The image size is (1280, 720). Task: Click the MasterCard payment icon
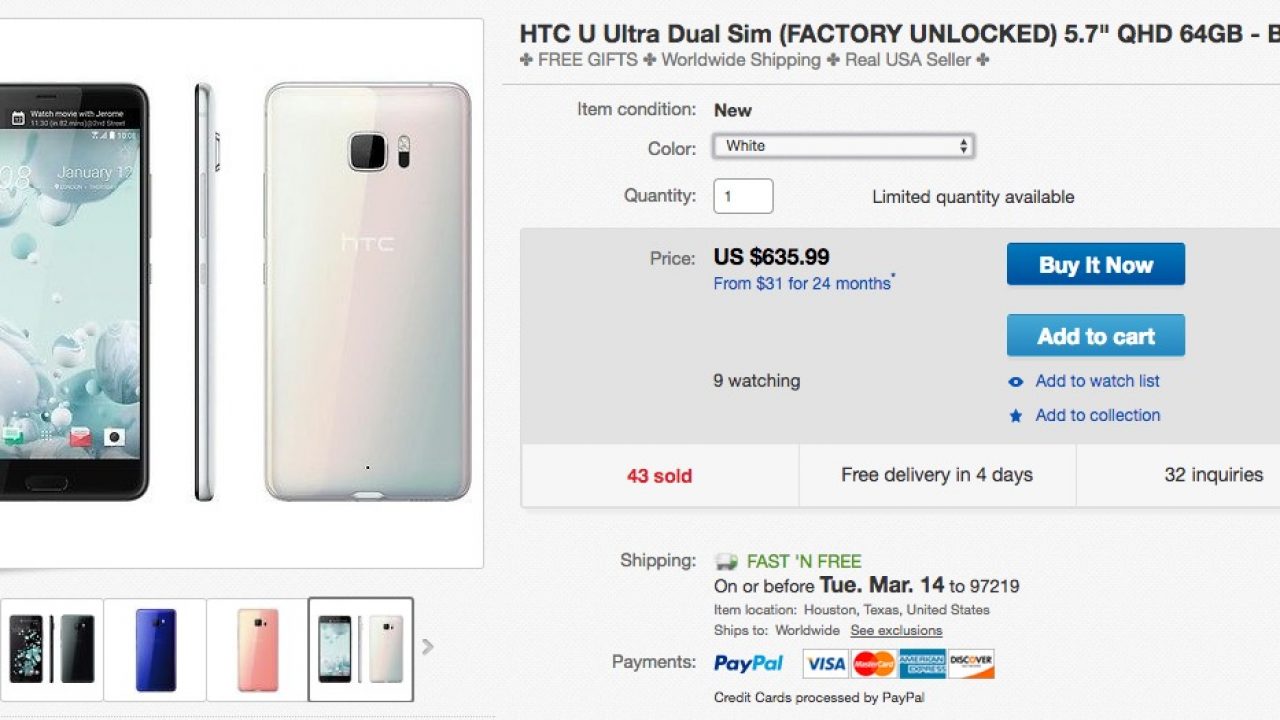coord(874,664)
